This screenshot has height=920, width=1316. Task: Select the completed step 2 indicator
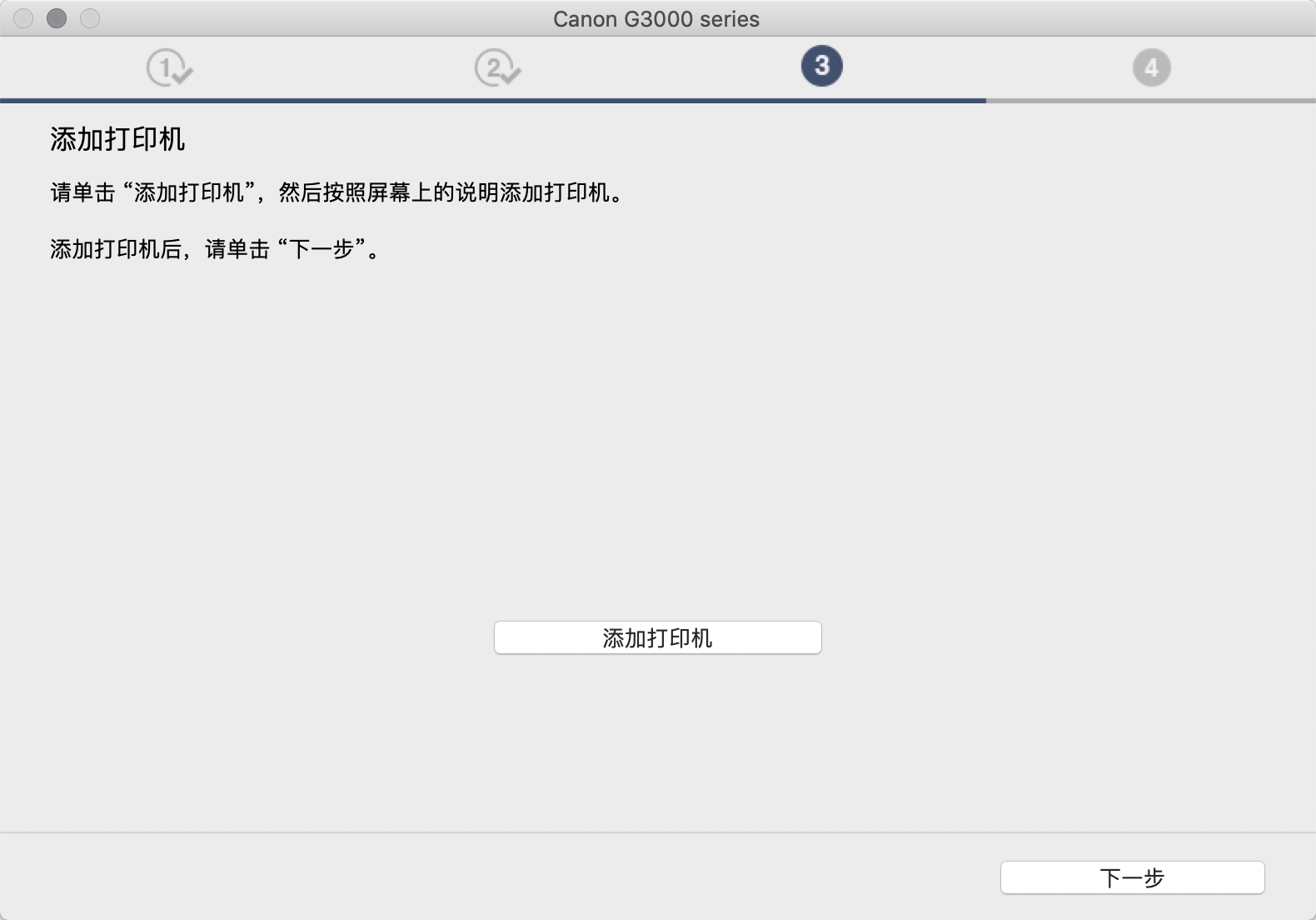497,67
